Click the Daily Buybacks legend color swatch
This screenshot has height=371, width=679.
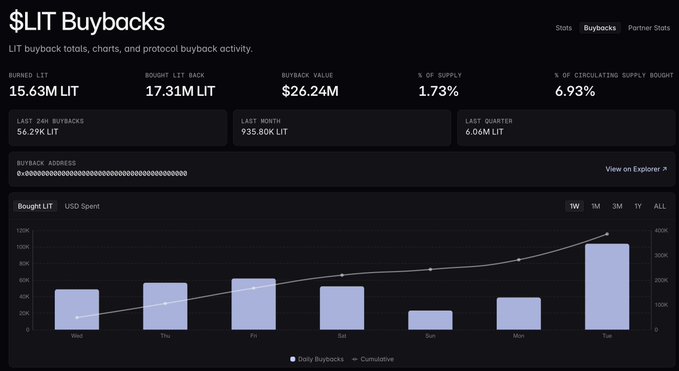click(x=293, y=359)
